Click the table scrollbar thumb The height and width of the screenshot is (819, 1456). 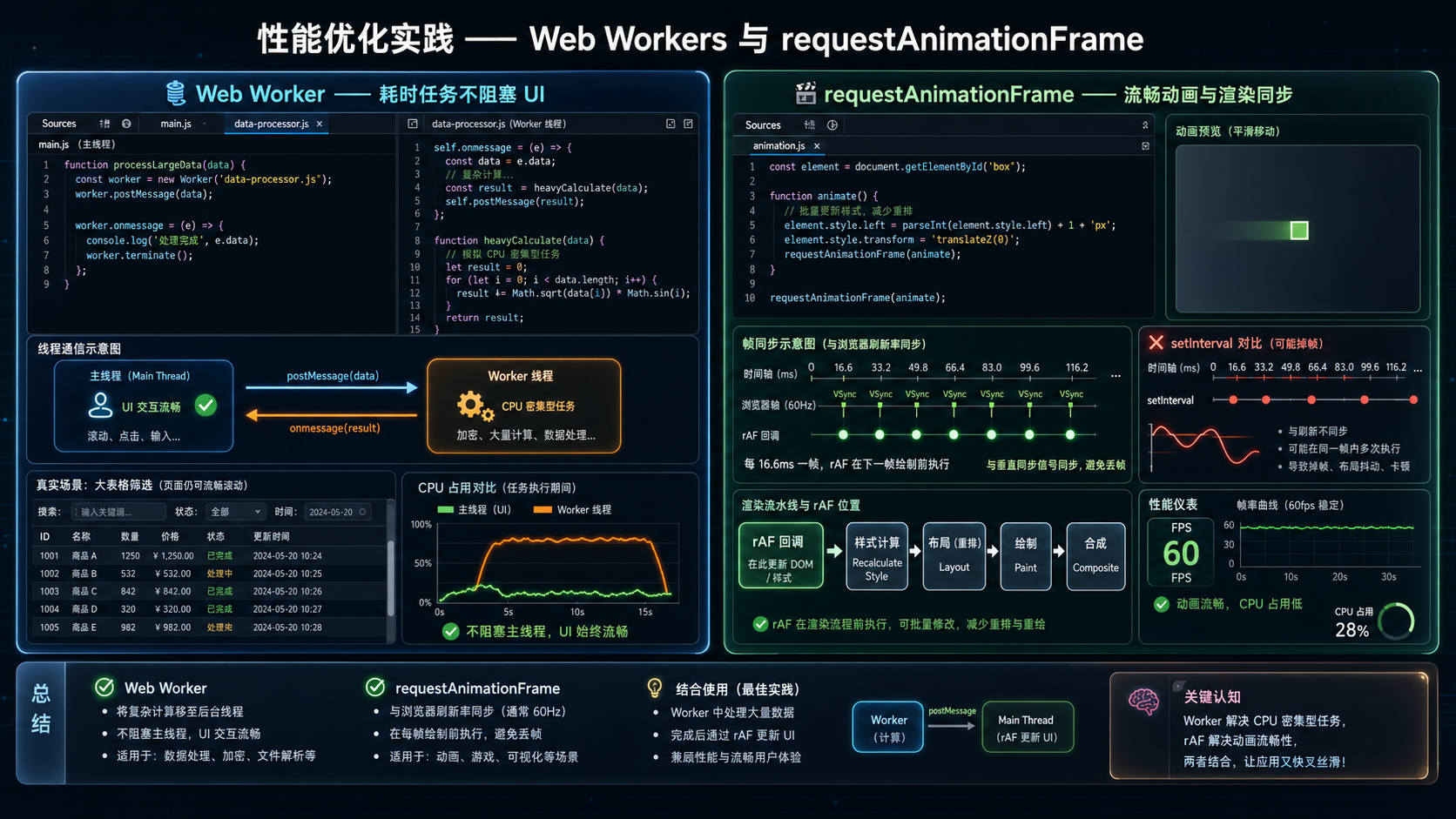pyautogui.click(x=391, y=579)
